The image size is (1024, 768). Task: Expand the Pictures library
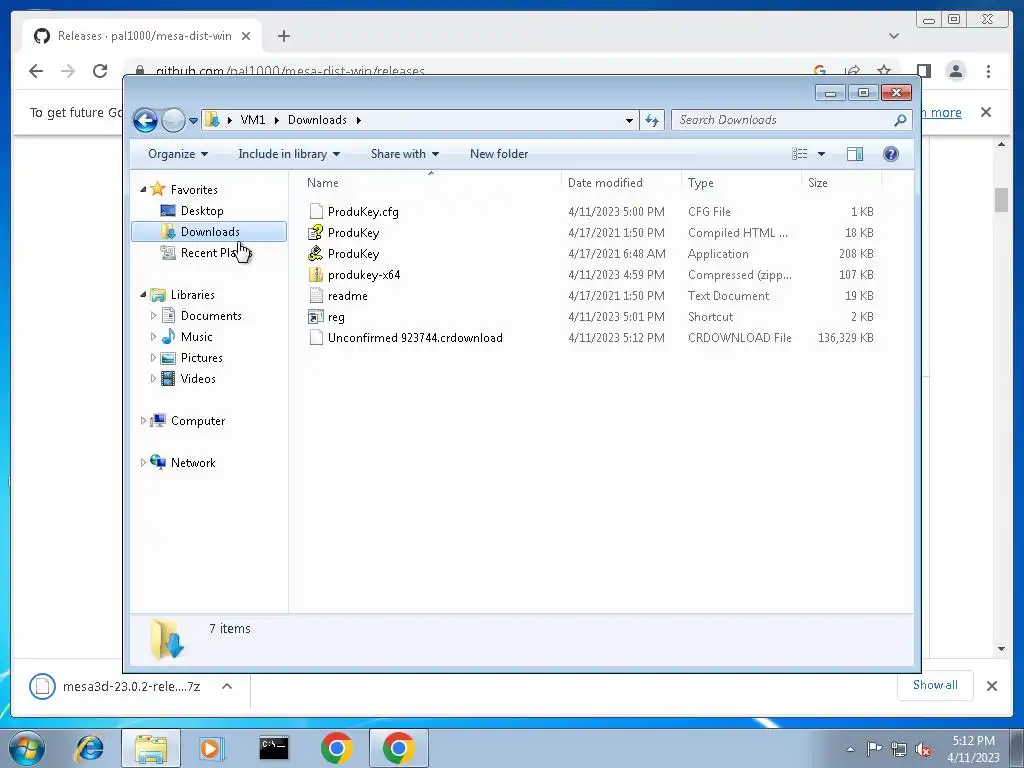pos(153,358)
